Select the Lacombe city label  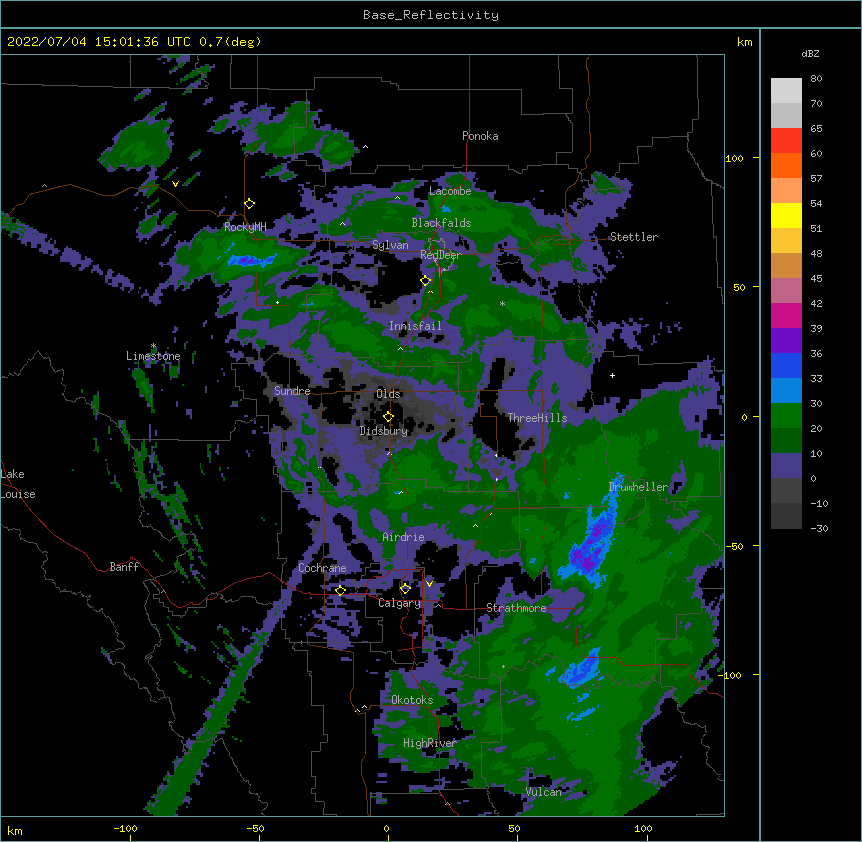pyautogui.click(x=450, y=191)
